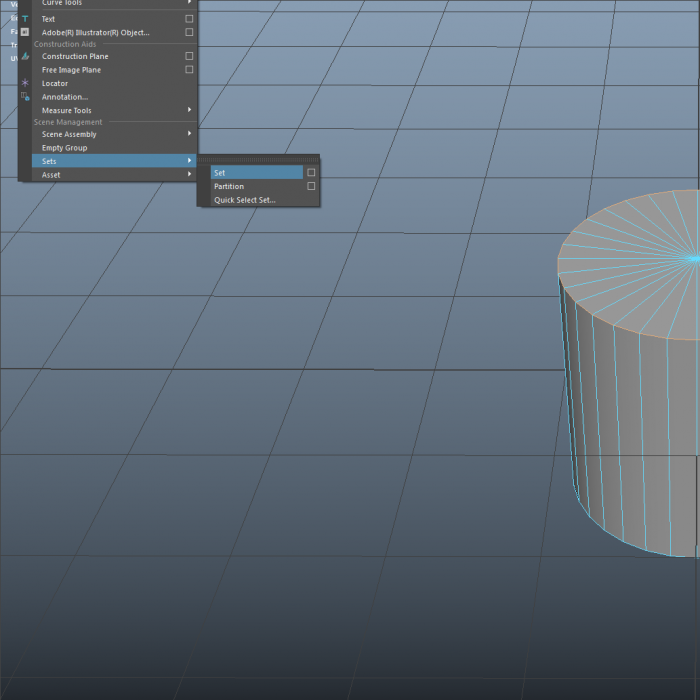
Task: Click the Adobe Illustrator Object icon
Action: [25, 32]
